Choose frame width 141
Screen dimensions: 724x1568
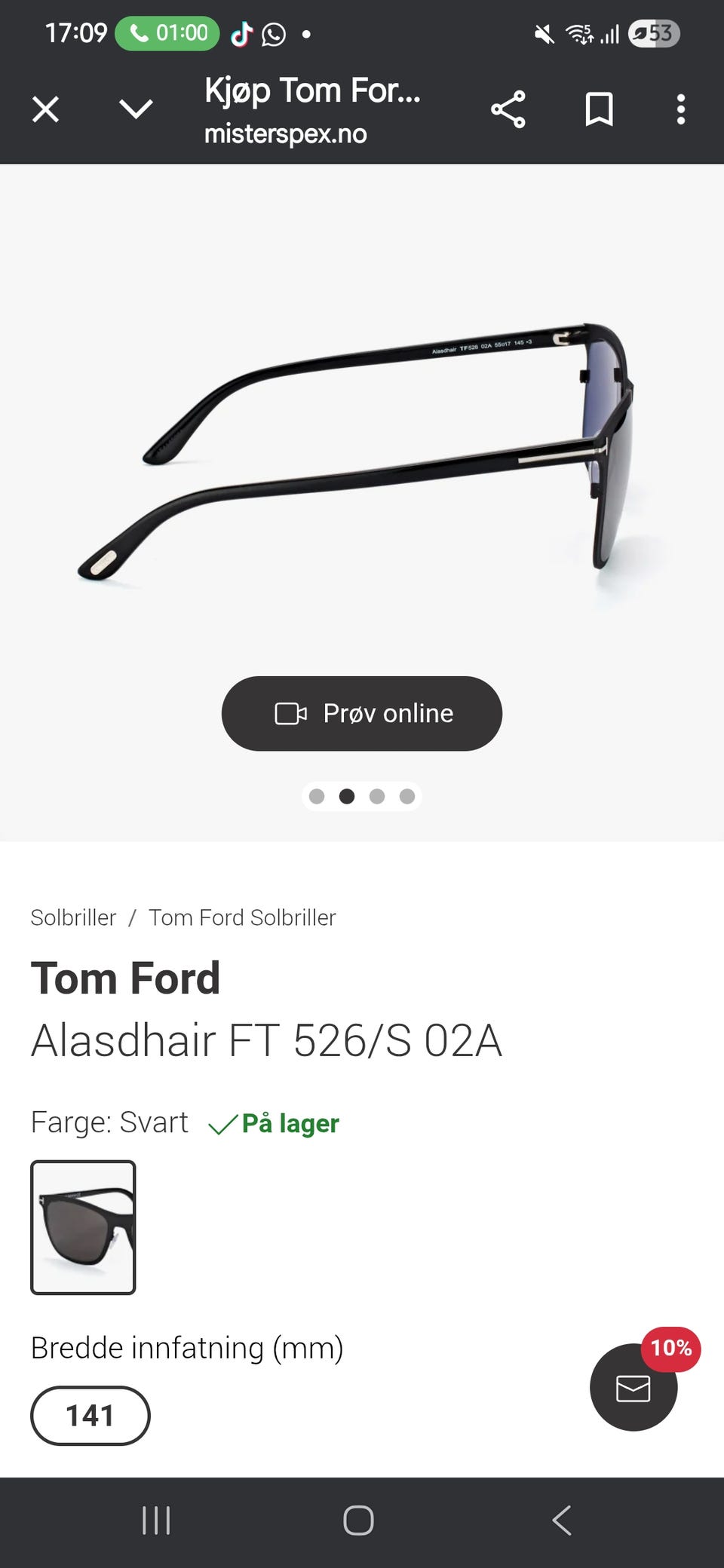[x=90, y=1416]
